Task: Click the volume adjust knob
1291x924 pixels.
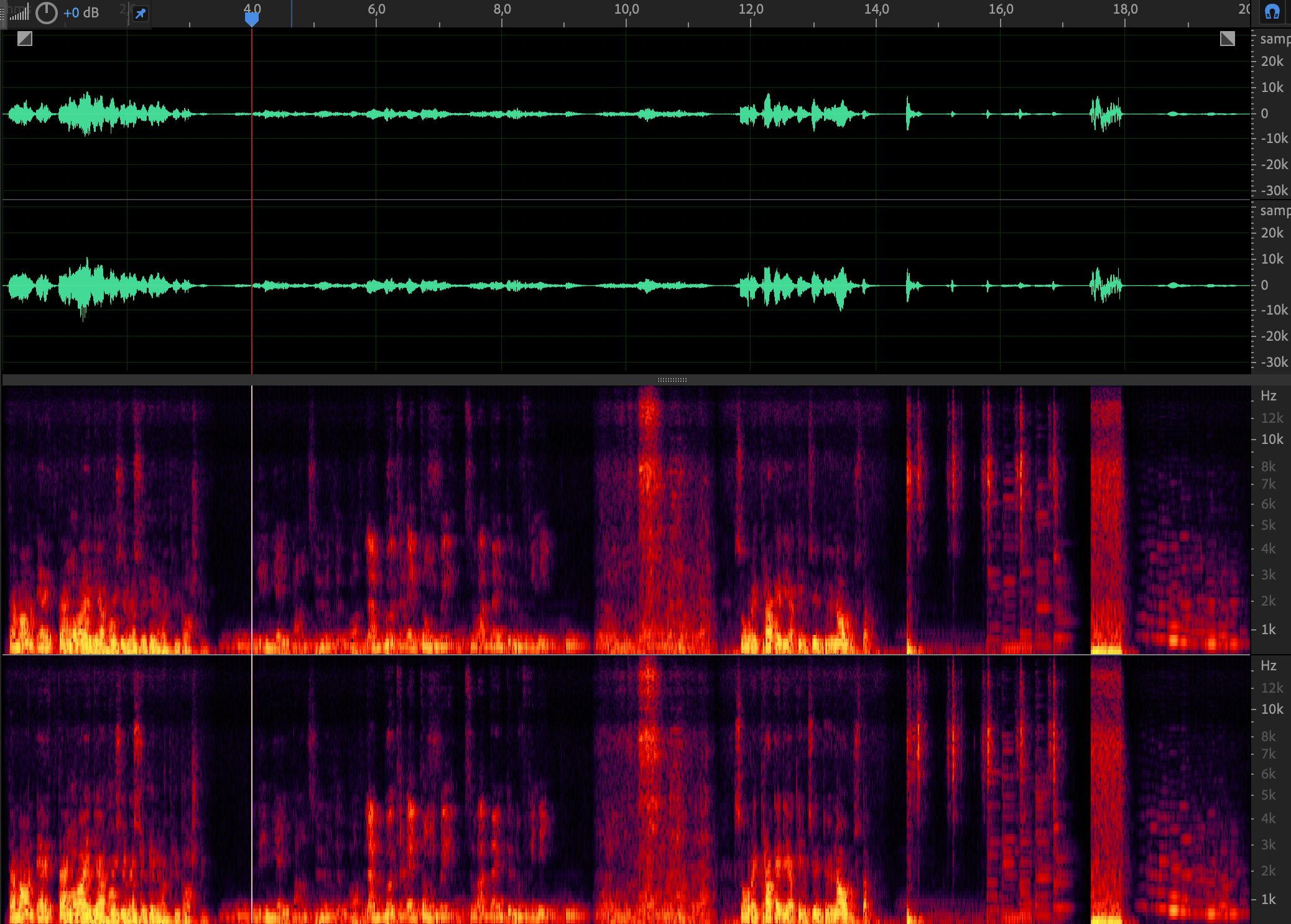Action: (x=47, y=13)
